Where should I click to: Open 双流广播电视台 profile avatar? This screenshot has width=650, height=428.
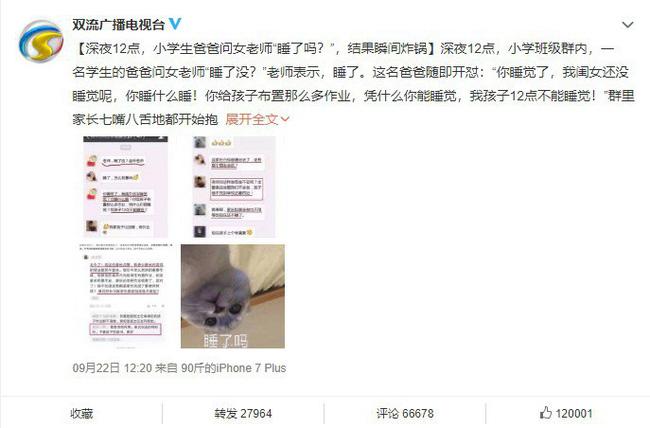click(41, 41)
